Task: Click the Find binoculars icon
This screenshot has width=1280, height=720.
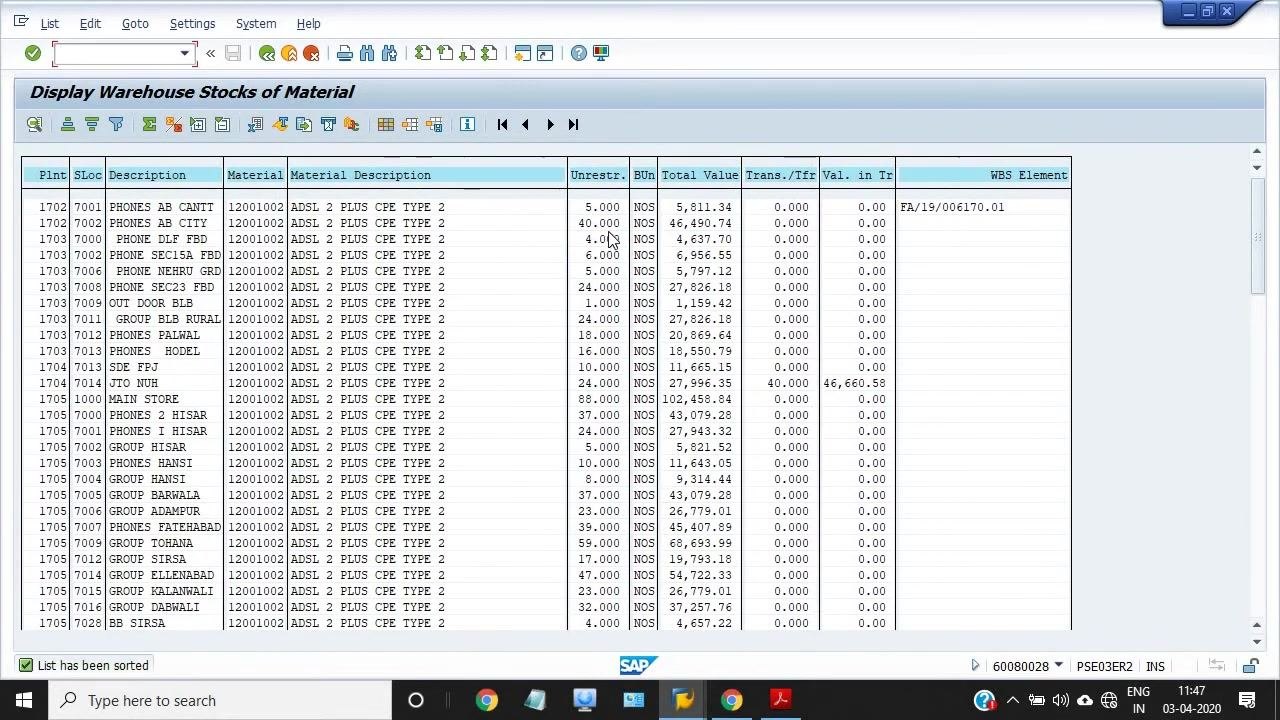Action: pos(367,53)
